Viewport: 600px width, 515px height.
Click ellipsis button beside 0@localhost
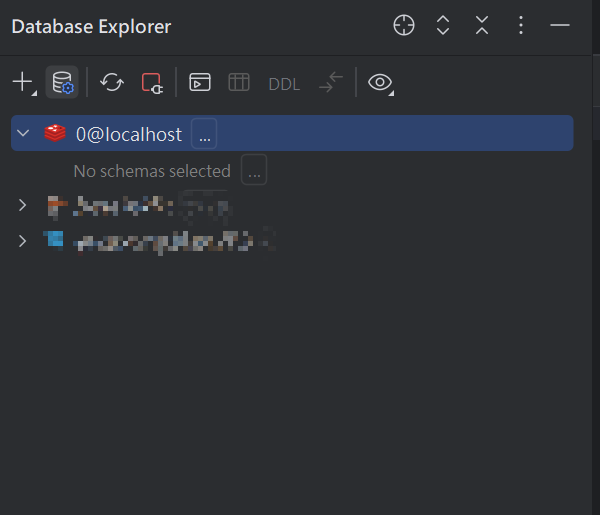point(204,134)
